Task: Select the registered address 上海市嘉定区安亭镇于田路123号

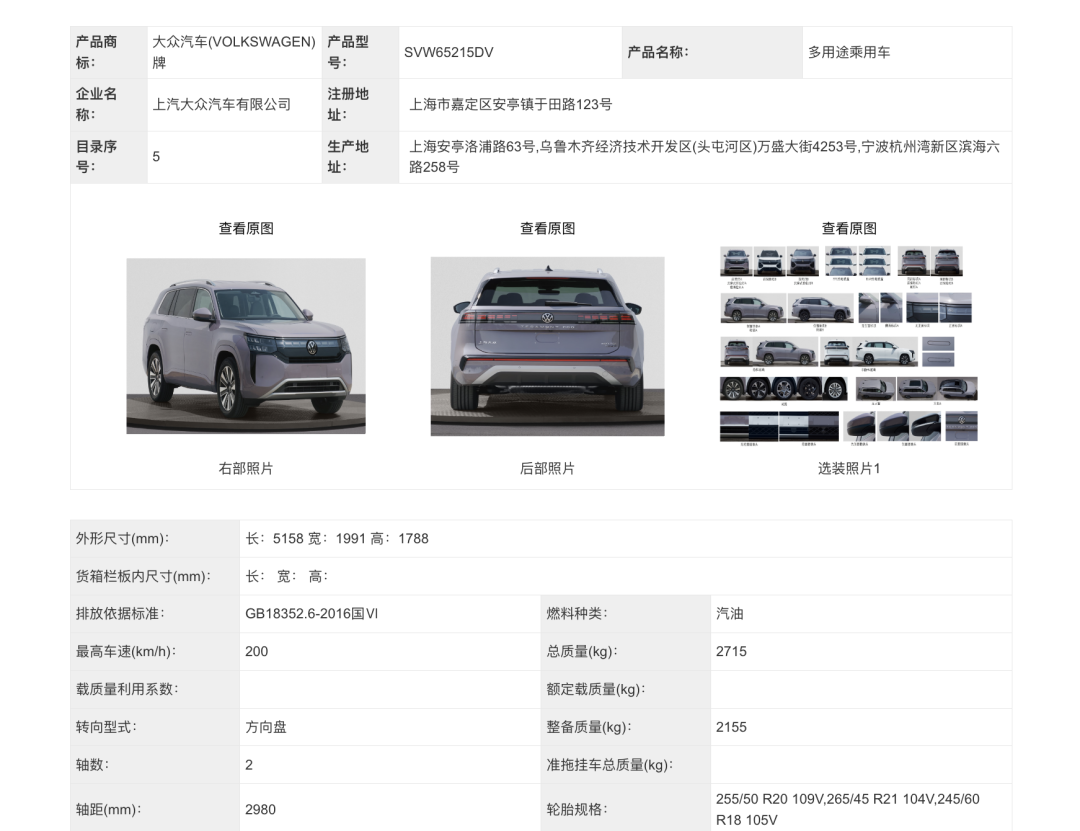Action: click(510, 105)
